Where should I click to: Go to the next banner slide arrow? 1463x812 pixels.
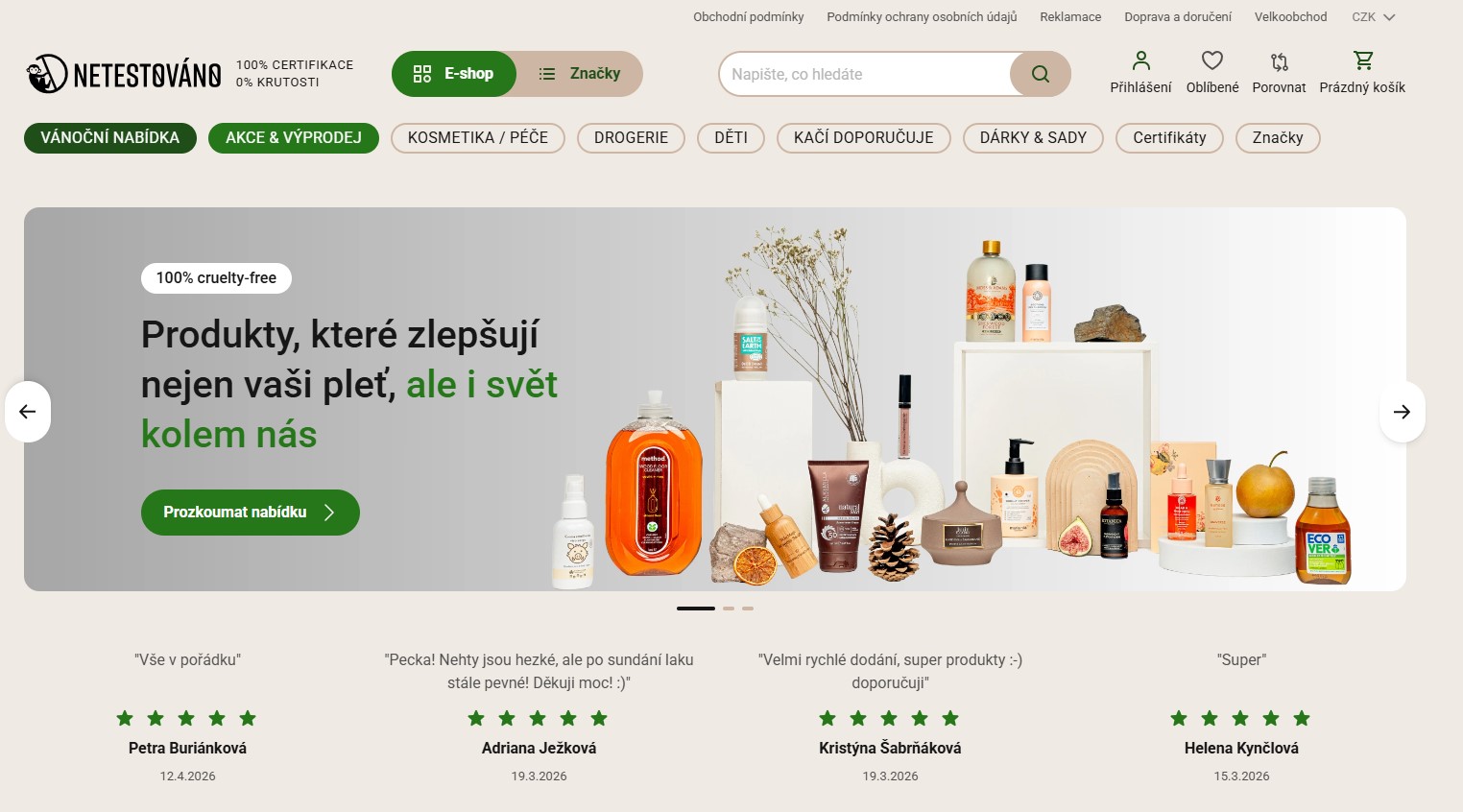pyautogui.click(x=1402, y=412)
